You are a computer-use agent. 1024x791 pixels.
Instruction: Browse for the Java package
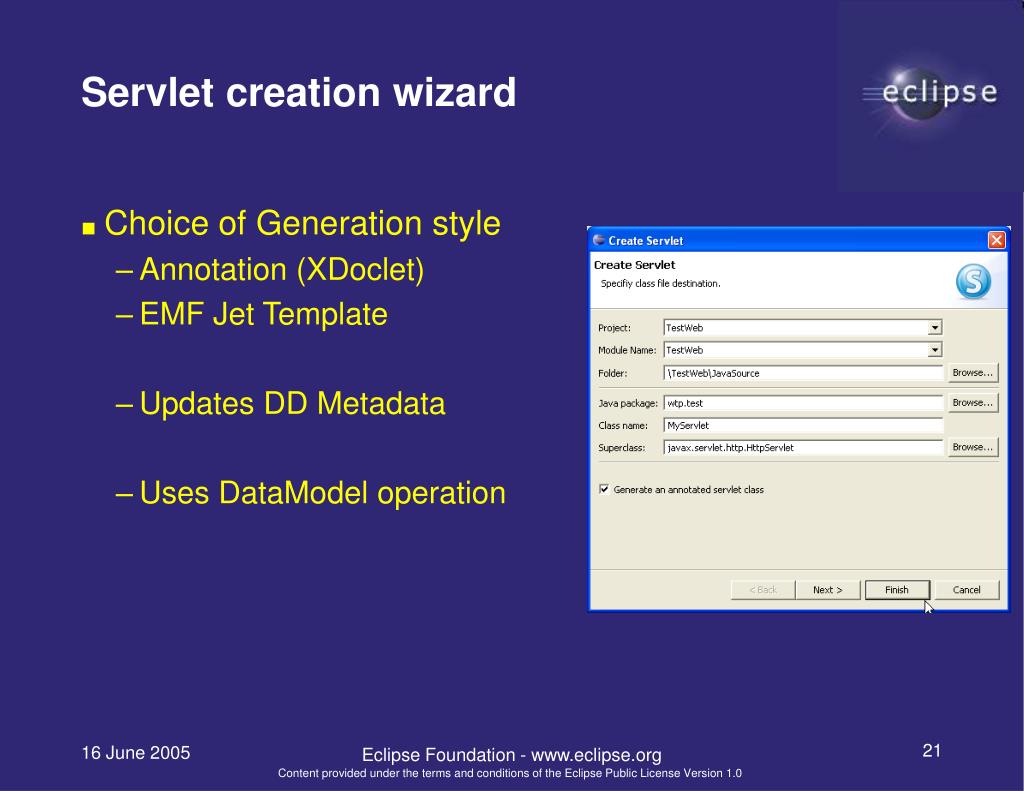point(972,403)
